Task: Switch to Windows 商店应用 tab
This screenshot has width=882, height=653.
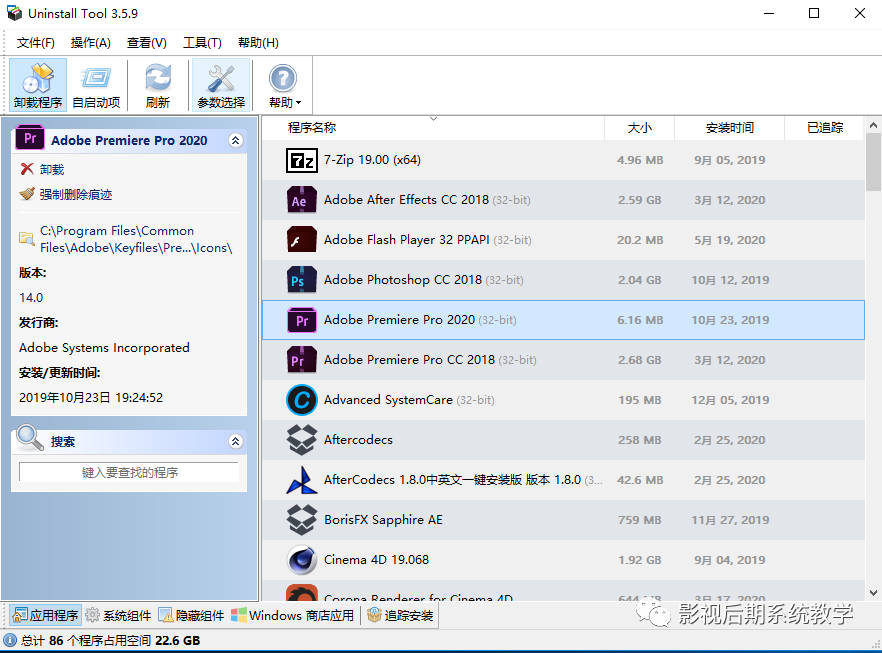Action: (x=292, y=615)
